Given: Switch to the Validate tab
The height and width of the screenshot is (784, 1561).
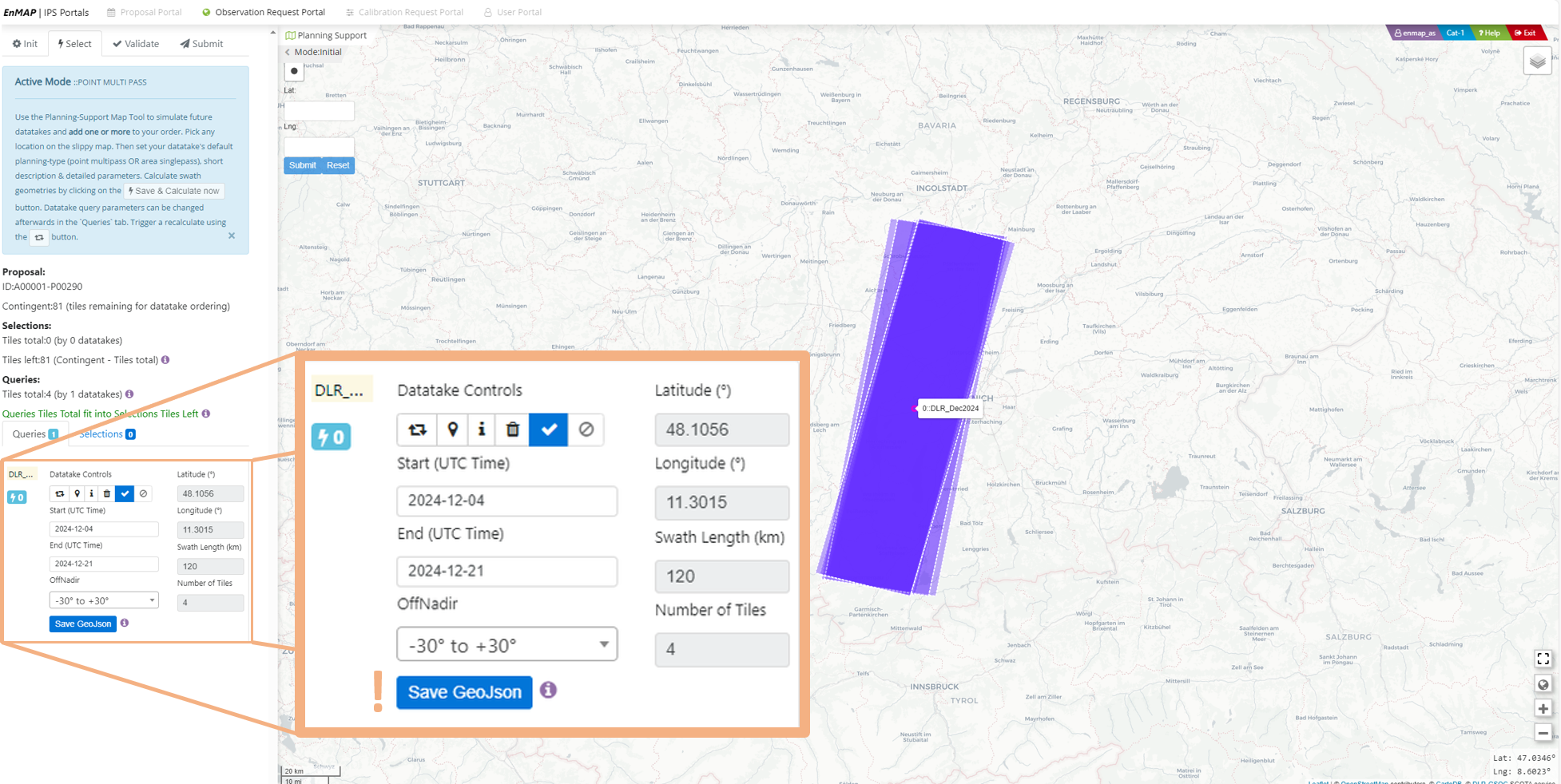Looking at the screenshot, I should click(136, 44).
